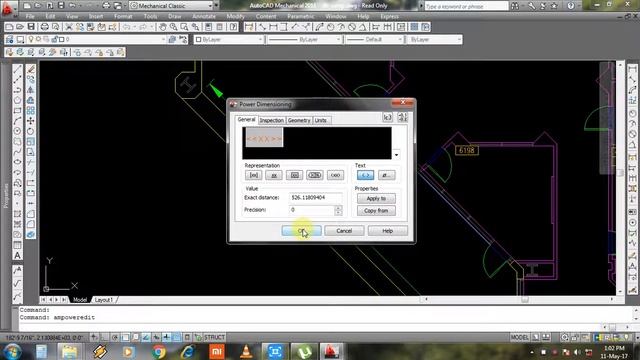
Task: Select the General tab
Action: (x=247, y=120)
